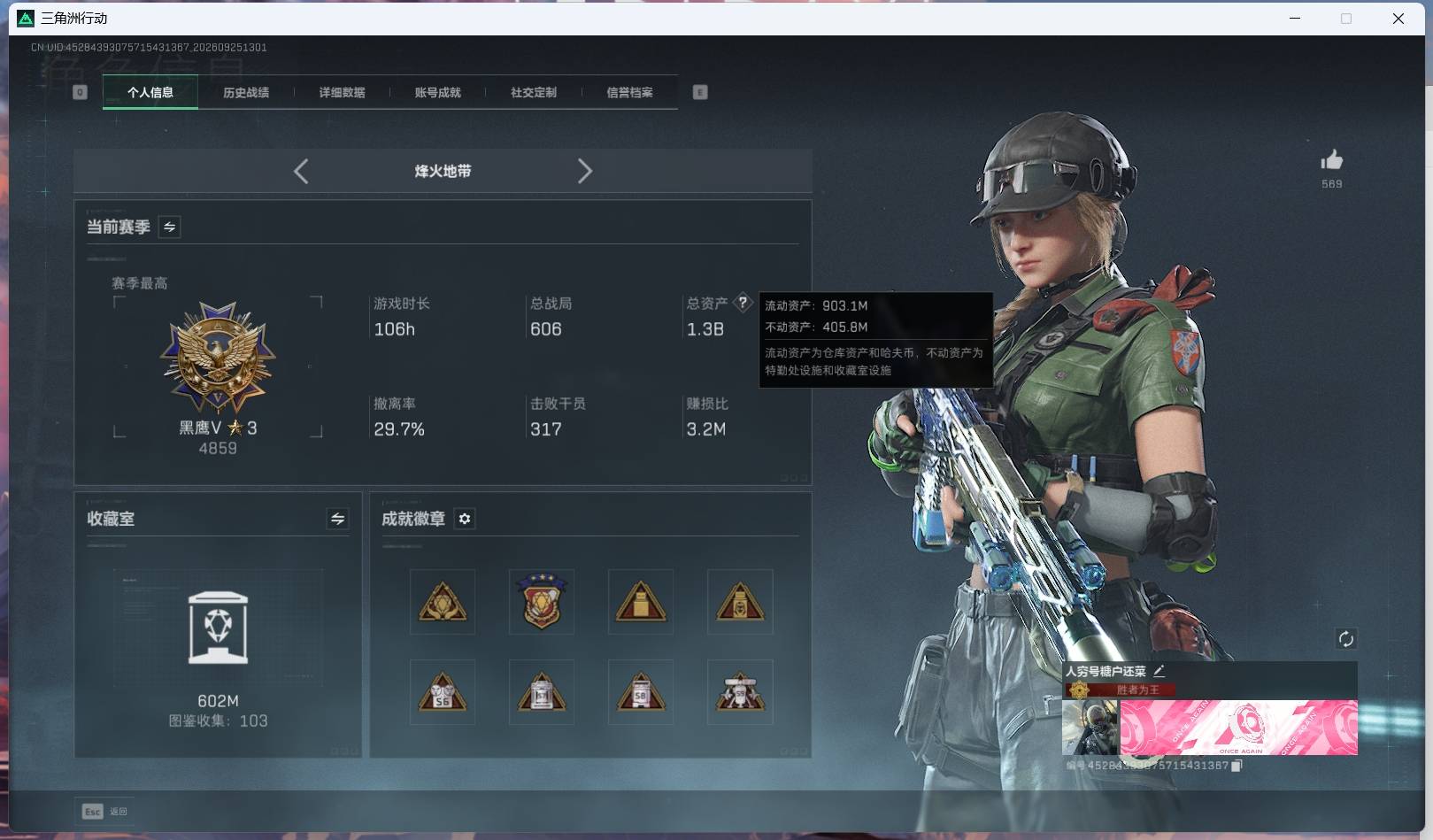The height and width of the screenshot is (840, 1433).
Task: Select the three-star shield badge
Action: [542, 602]
